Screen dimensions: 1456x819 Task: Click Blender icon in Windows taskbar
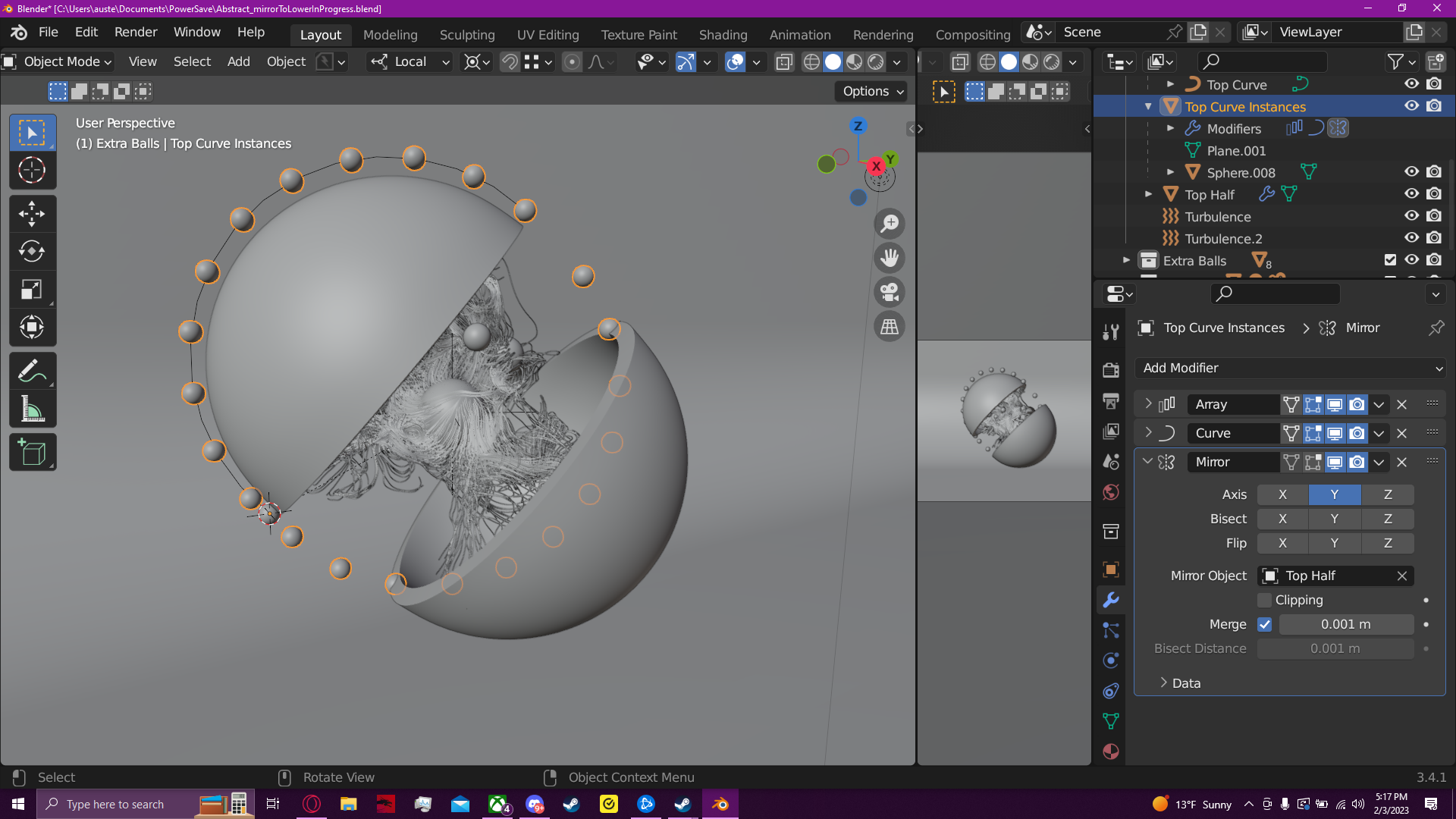(x=720, y=803)
